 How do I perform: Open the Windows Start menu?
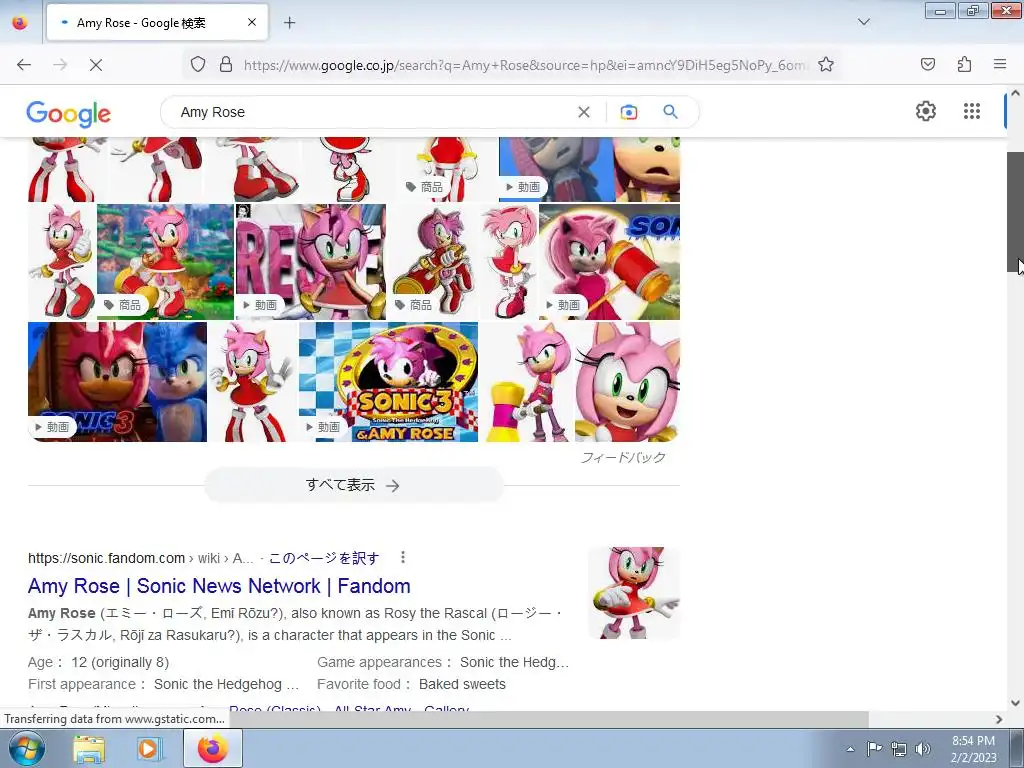27,748
